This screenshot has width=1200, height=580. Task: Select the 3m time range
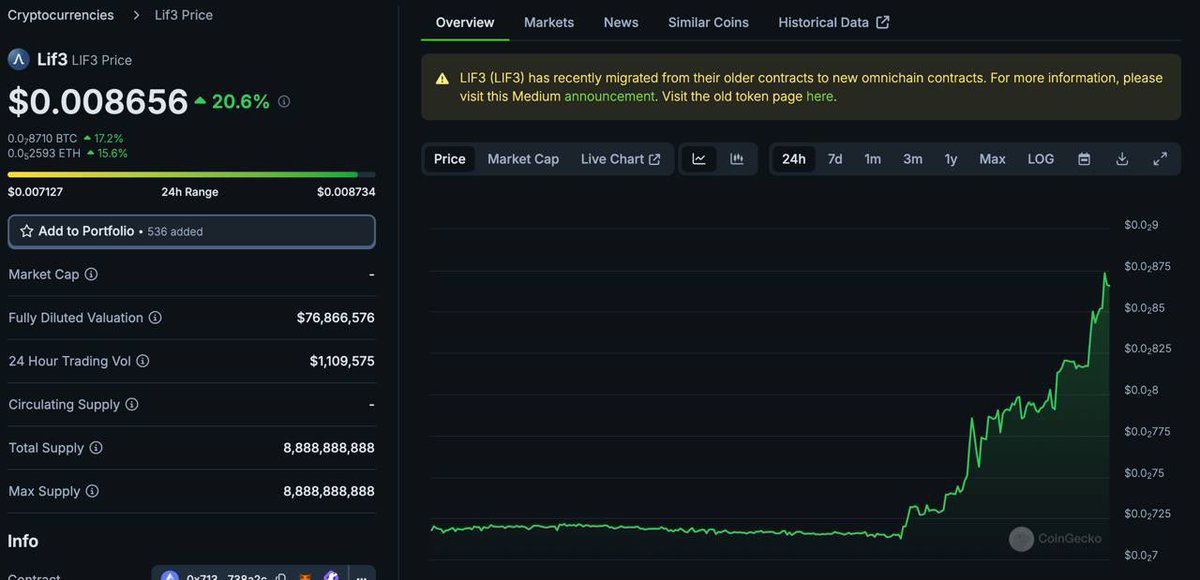pyautogui.click(x=913, y=159)
